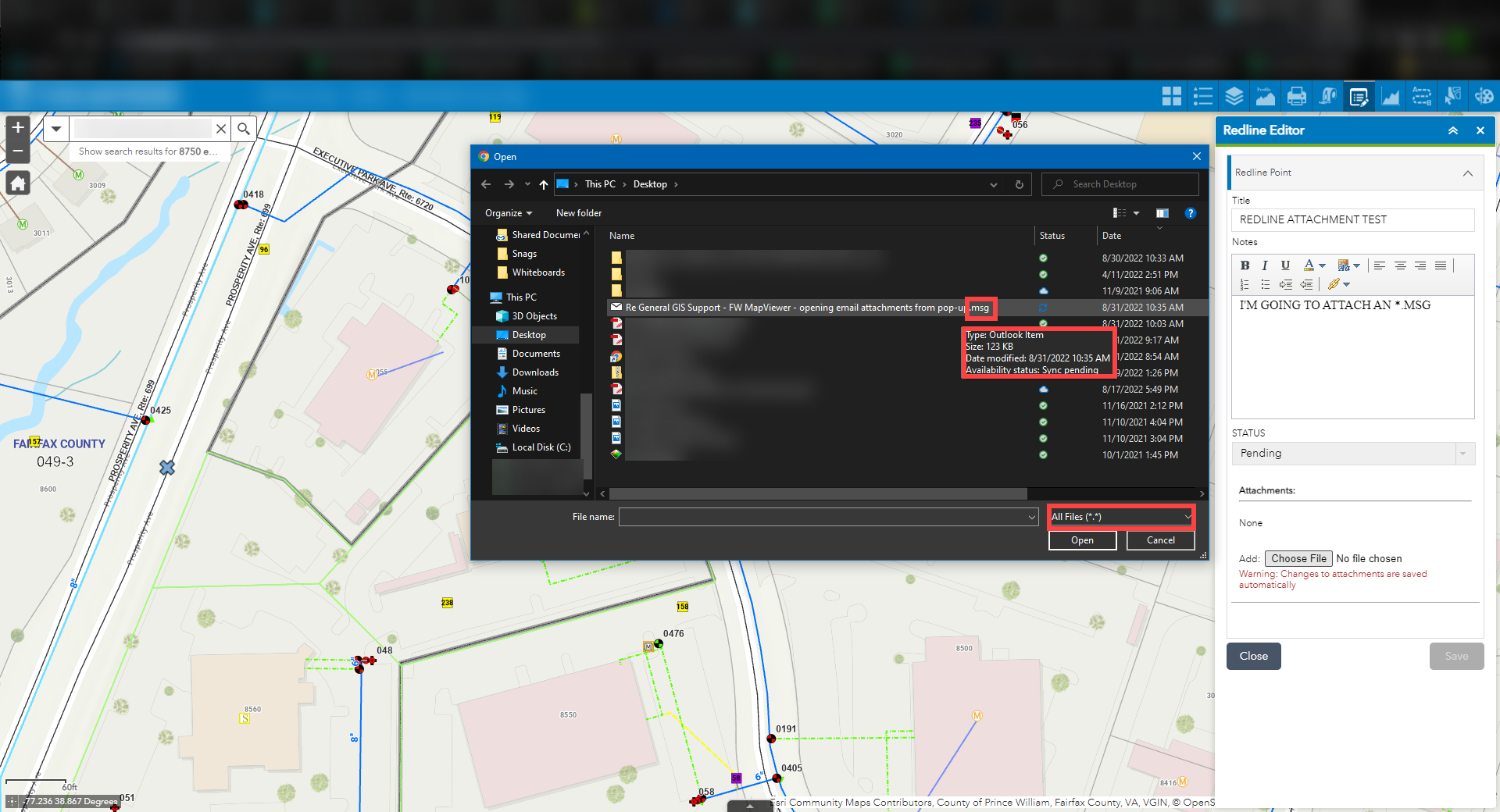Toggle underline formatting in Notes editor
The width and height of the screenshot is (1500, 812).
(x=1284, y=265)
